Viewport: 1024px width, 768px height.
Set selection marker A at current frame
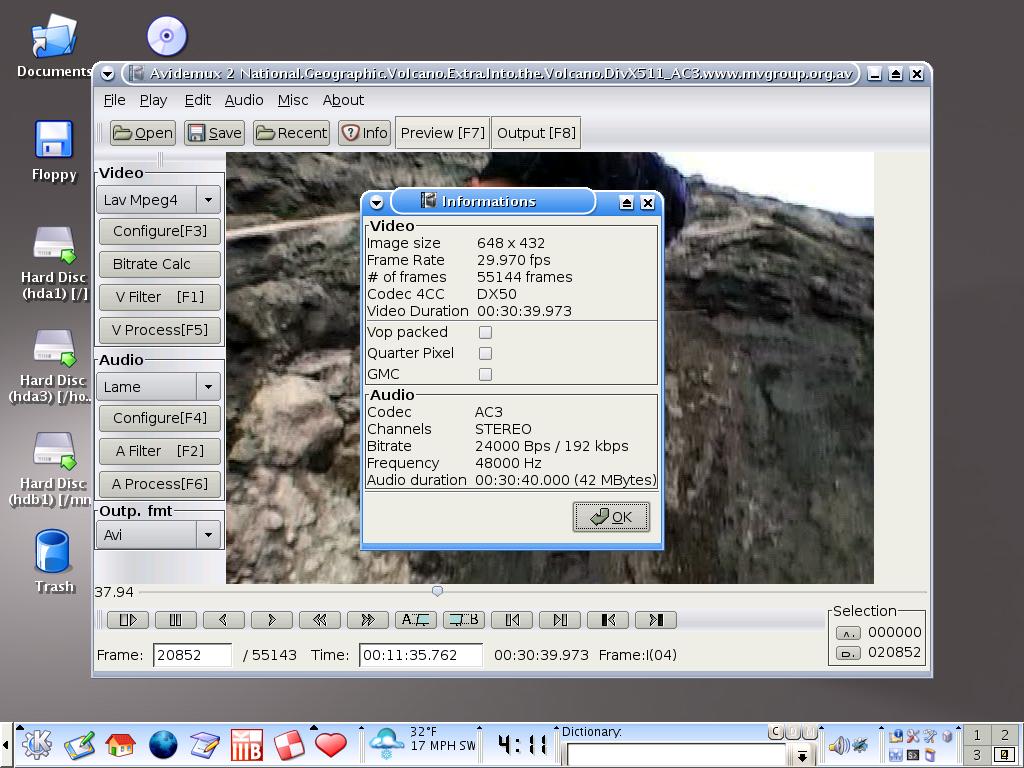[415, 620]
